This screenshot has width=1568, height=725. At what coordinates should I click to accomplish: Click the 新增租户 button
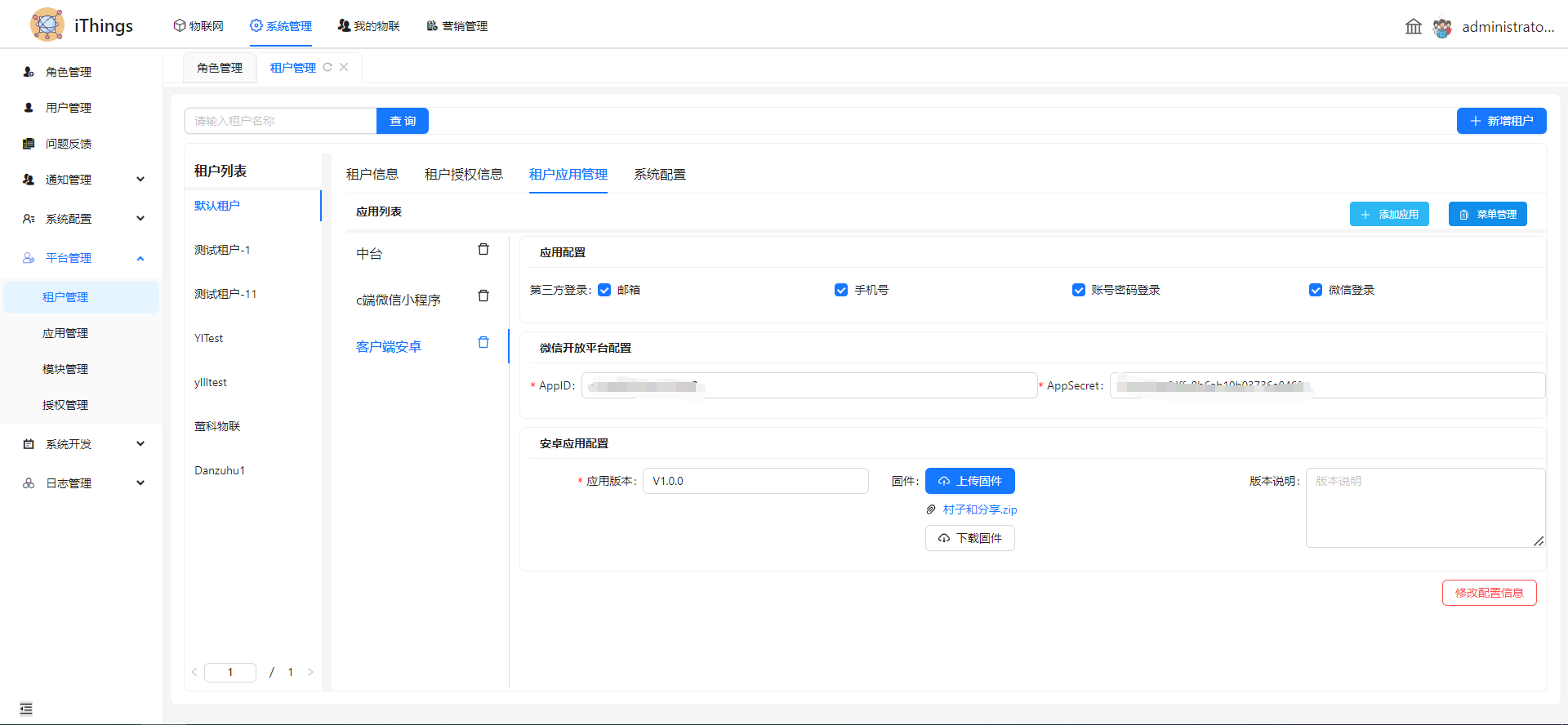click(x=1501, y=121)
